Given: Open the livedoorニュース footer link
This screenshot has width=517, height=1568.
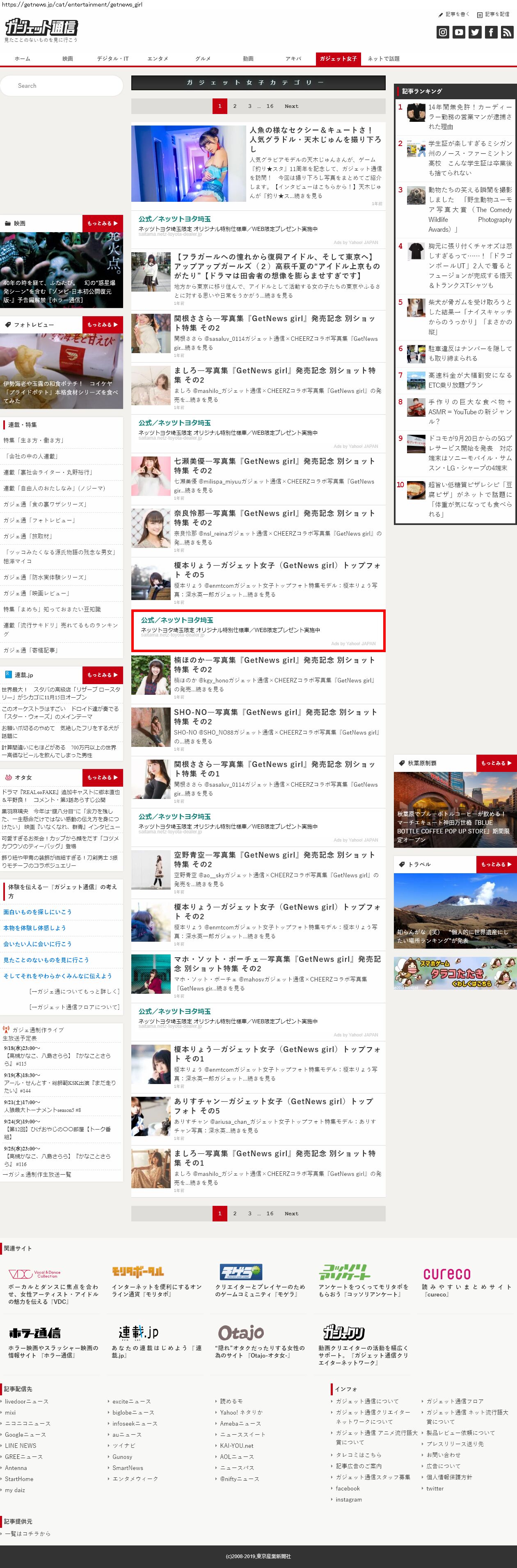Looking at the screenshot, I should point(27,1401).
